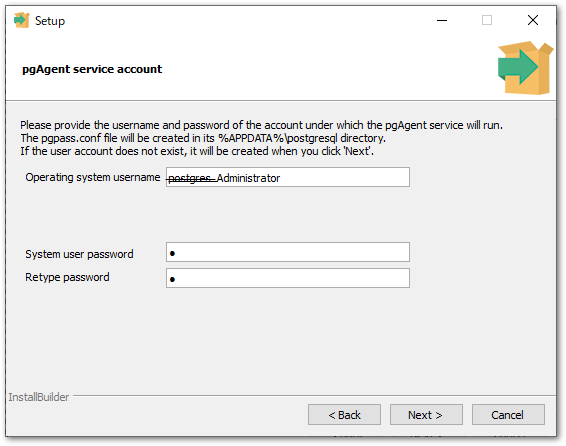Click the Setup installer icon in title bar
The height and width of the screenshot is (446, 566).
pos(21,20)
